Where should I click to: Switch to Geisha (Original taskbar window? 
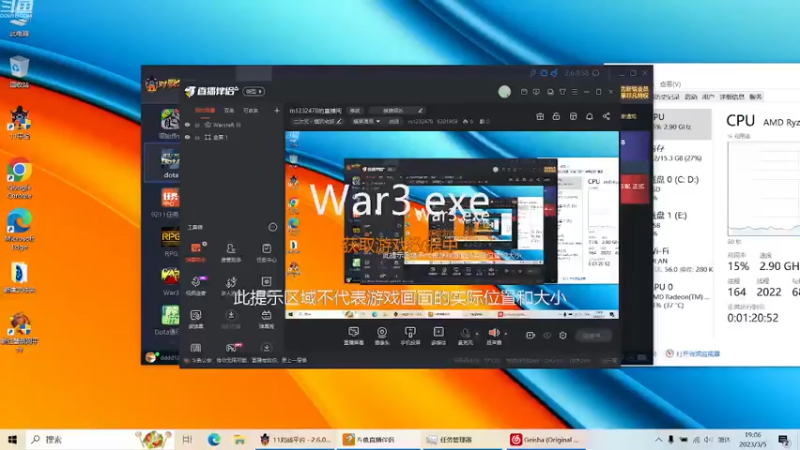coord(545,439)
